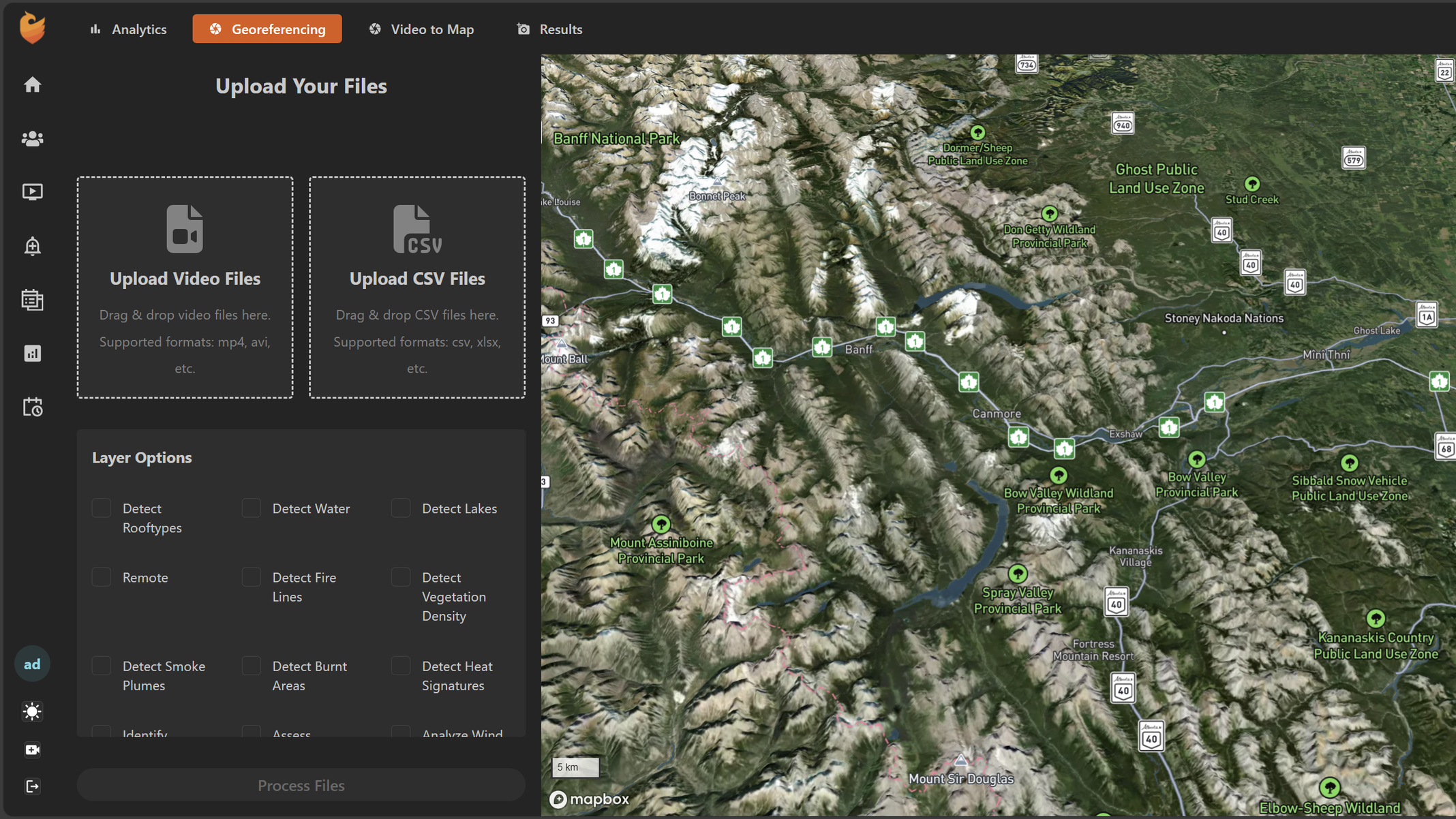Viewport: 1456px width, 819px height.
Task: Open the video player sidebar icon
Action: coord(32,192)
